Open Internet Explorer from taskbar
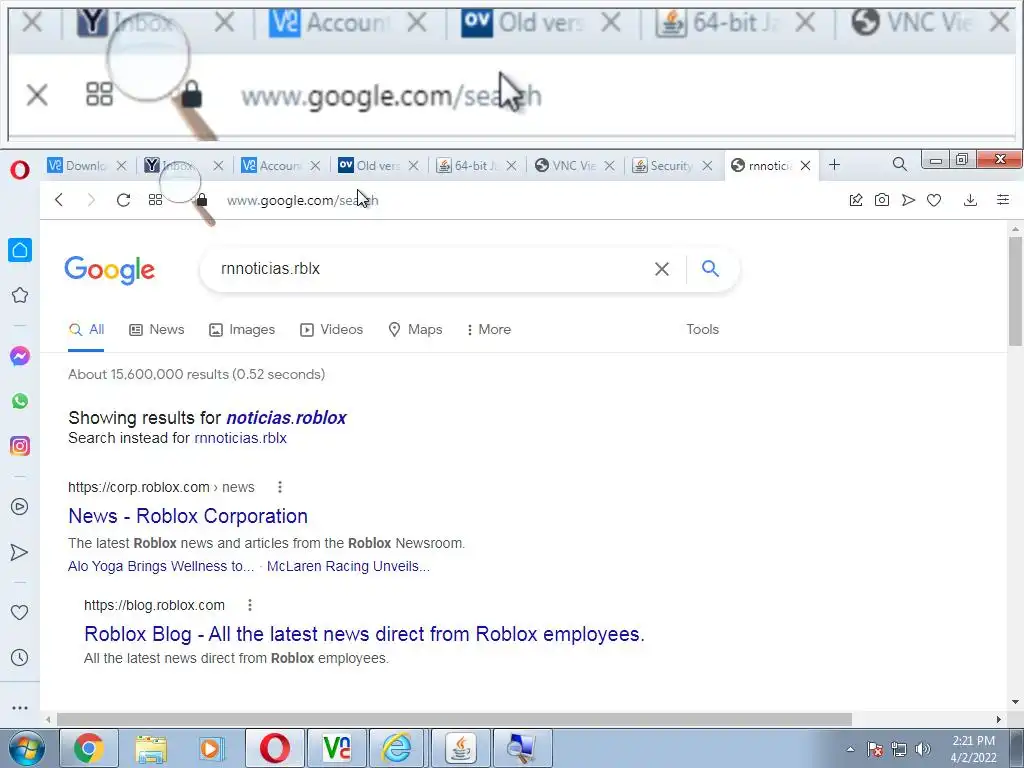This screenshot has height=768, width=1024. tap(397, 748)
